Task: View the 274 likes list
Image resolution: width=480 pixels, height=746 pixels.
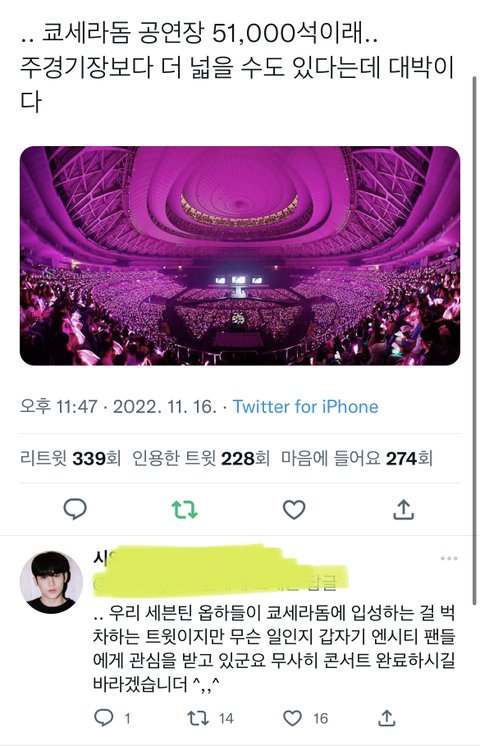Action: [x=357, y=459]
